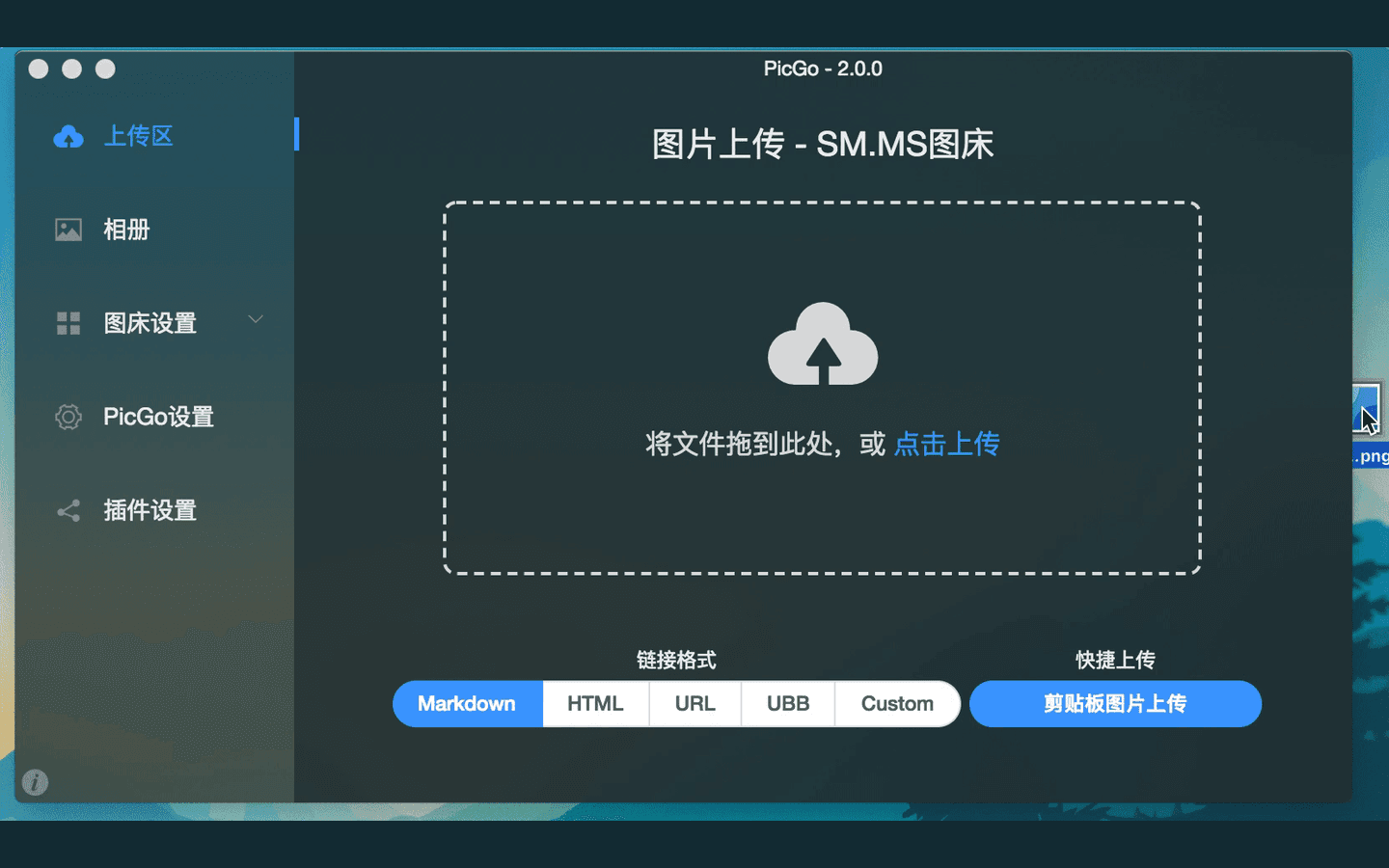1389x868 pixels.
Task: Select the .png file on the desktop
Action: [x=1370, y=422]
